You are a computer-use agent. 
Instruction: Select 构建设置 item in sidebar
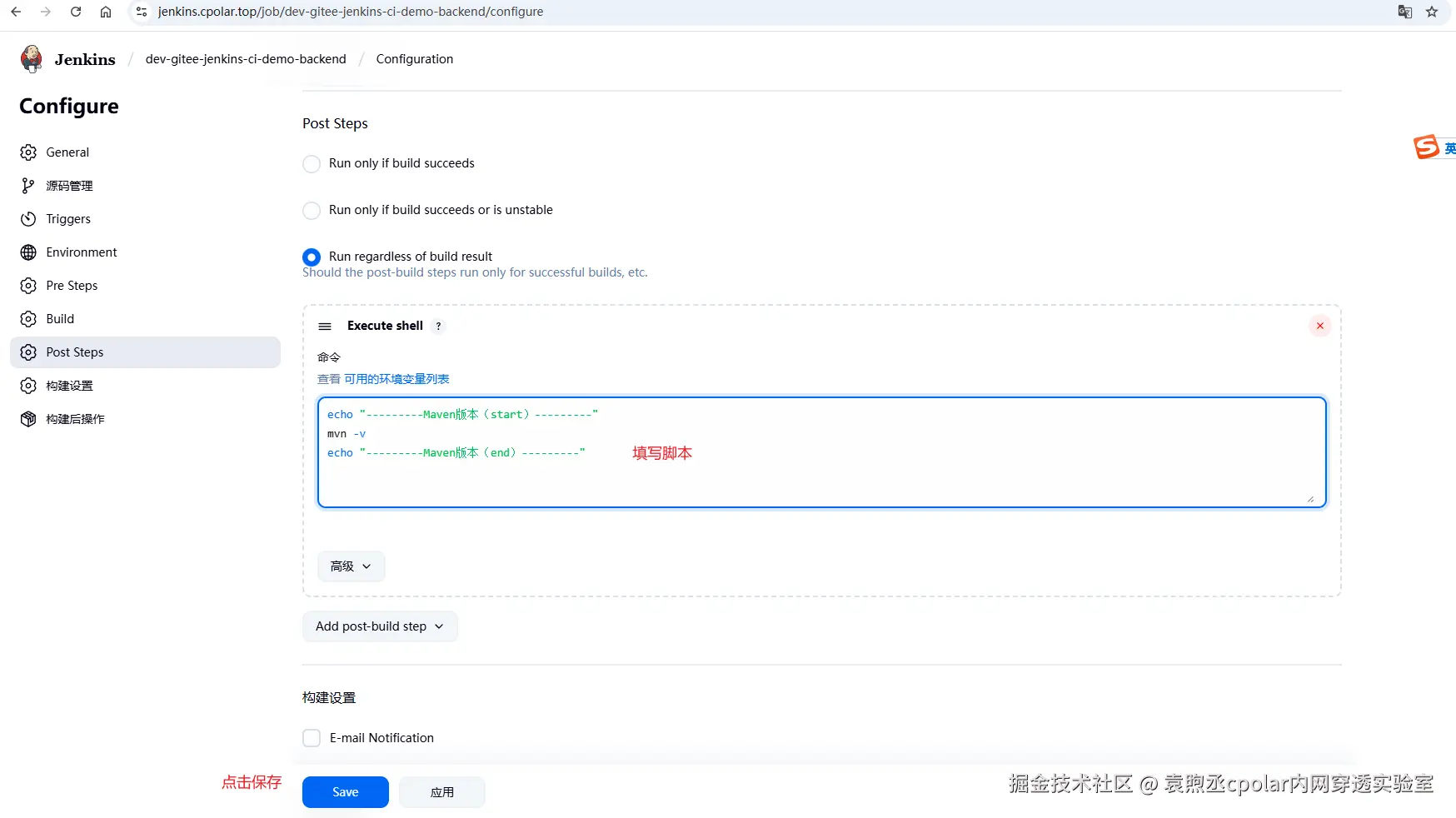tap(145, 386)
